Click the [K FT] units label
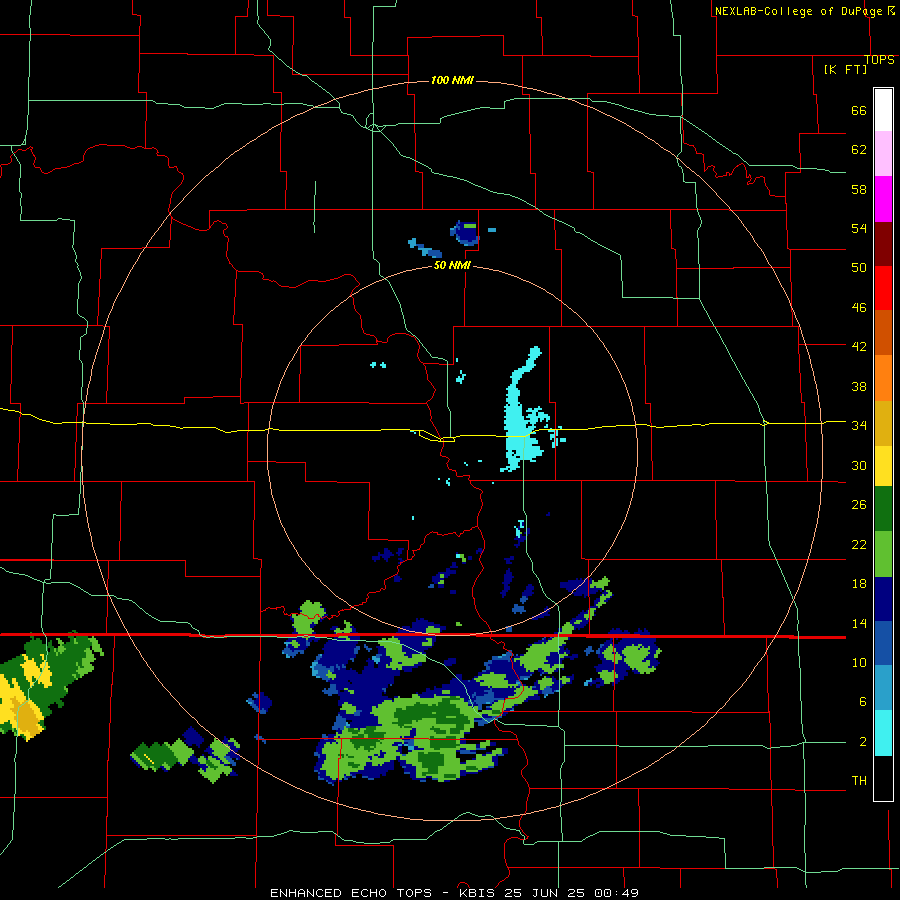The height and width of the screenshot is (900, 900). (x=845, y=69)
